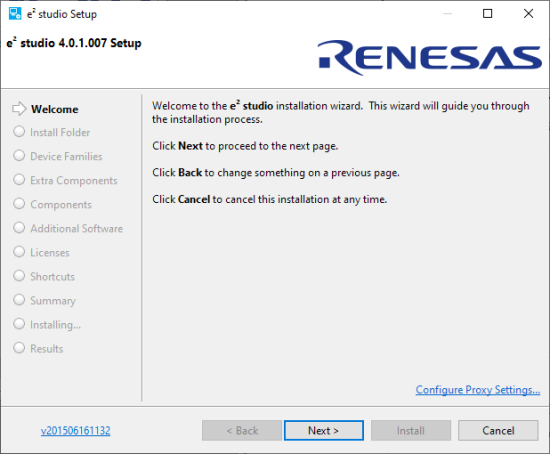Open Configure Proxy Settings link

478,390
